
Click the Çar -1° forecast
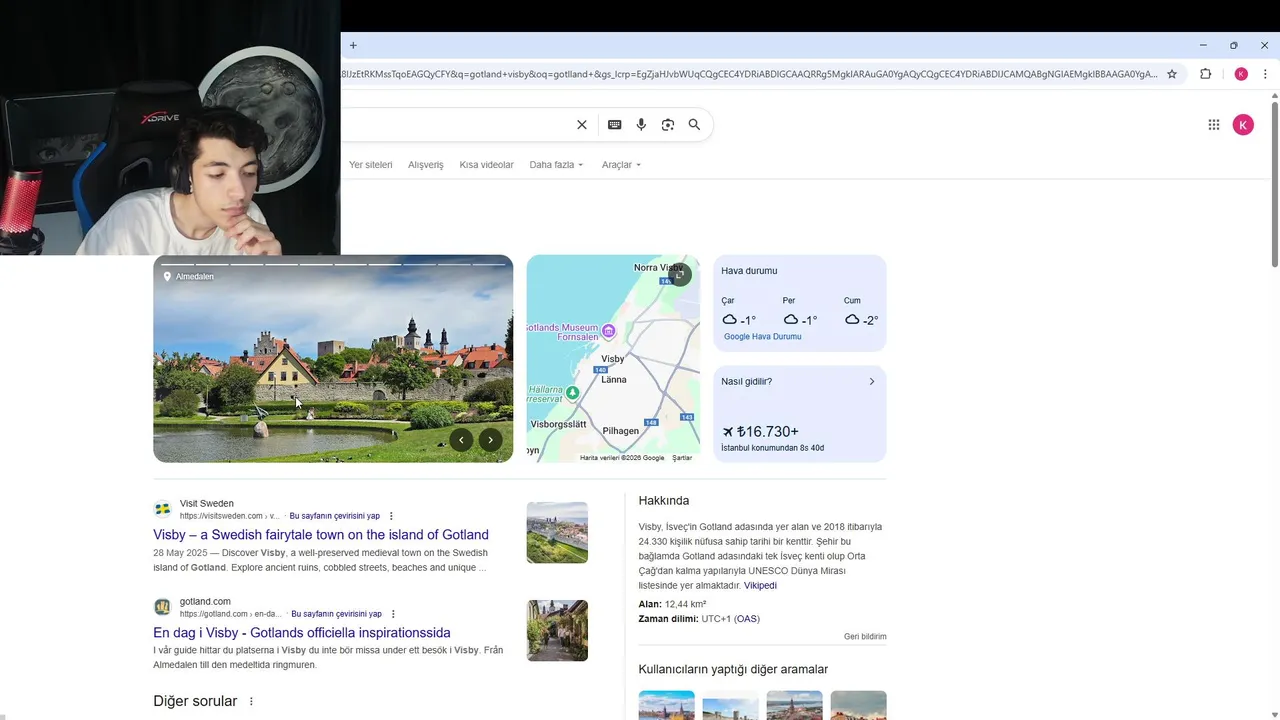739,313
